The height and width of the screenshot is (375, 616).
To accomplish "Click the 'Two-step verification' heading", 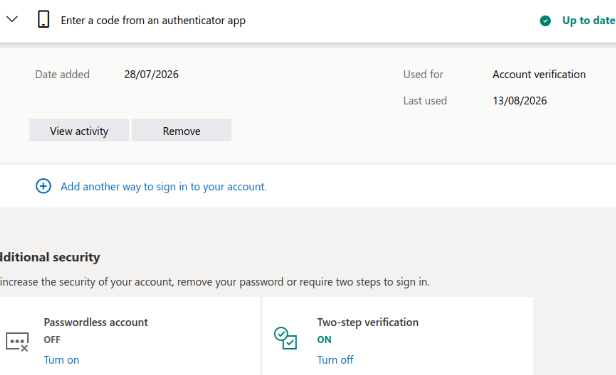I will [x=368, y=322].
